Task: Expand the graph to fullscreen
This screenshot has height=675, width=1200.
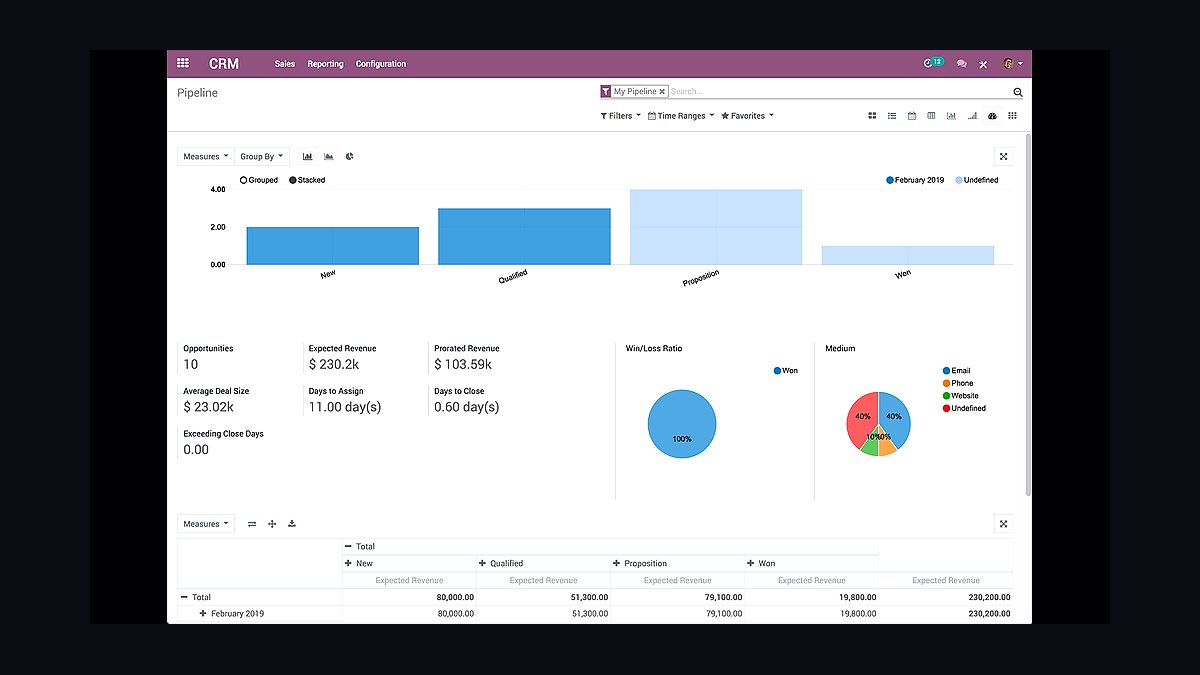Action: [x=1004, y=156]
